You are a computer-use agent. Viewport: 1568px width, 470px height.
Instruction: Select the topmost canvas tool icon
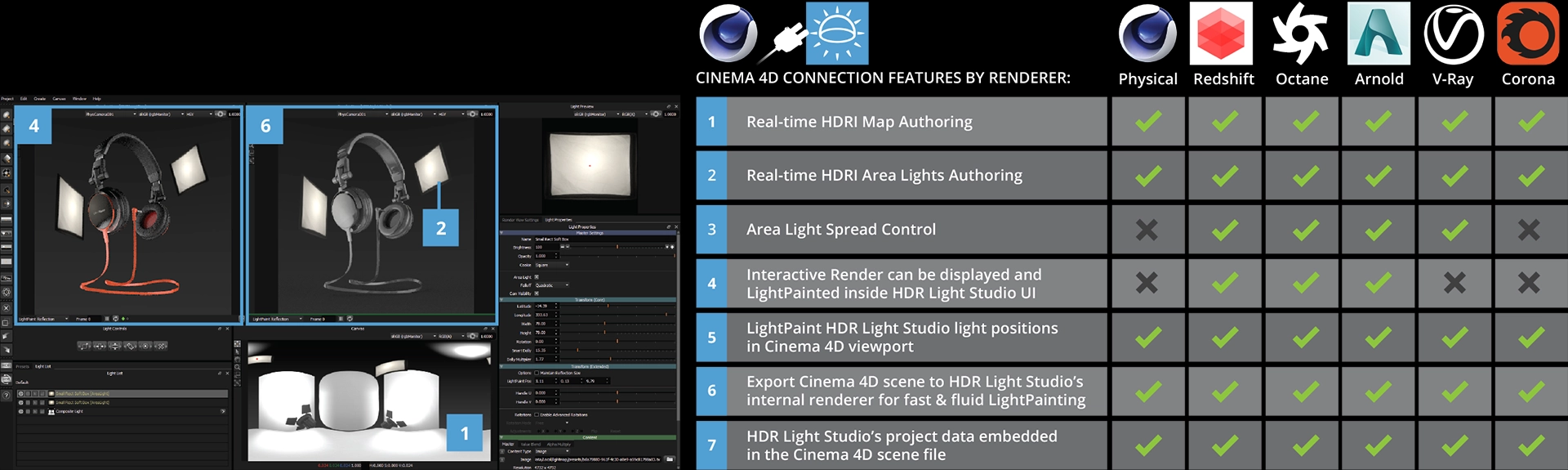[x=238, y=344]
